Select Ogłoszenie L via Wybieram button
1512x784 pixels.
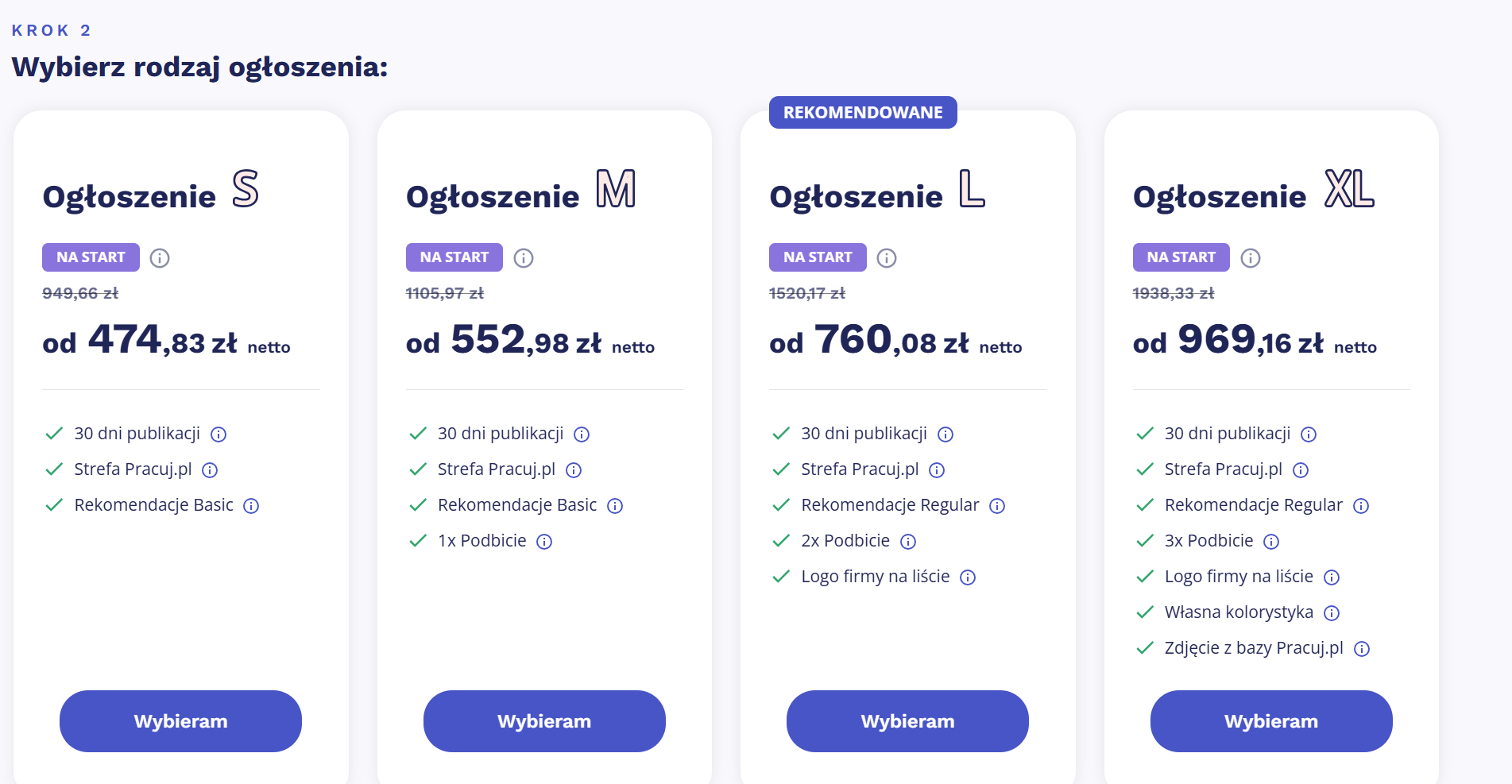[907, 721]
